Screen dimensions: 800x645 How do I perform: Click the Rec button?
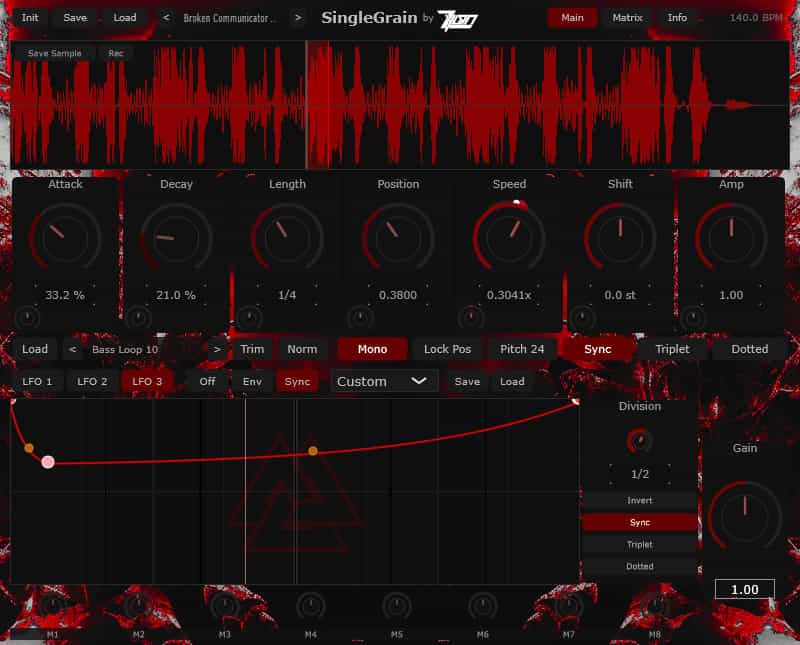pos(116,53)
